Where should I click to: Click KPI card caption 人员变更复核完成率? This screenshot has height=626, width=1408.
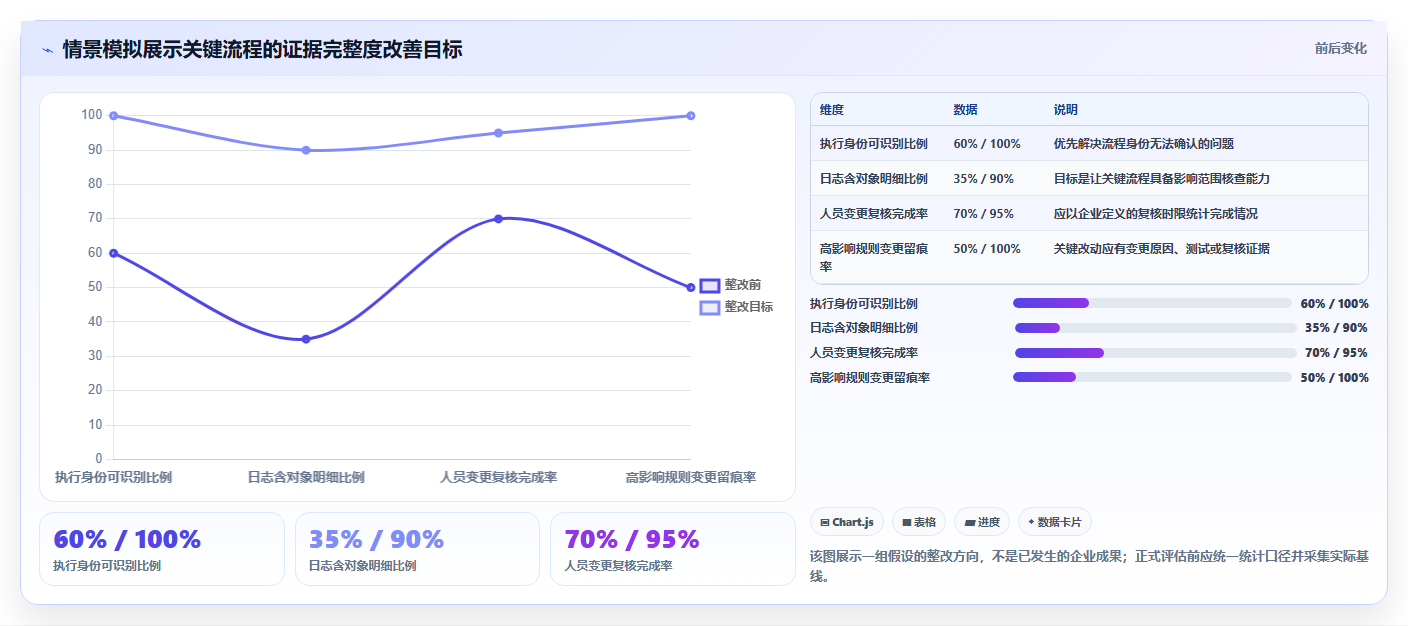619,566
